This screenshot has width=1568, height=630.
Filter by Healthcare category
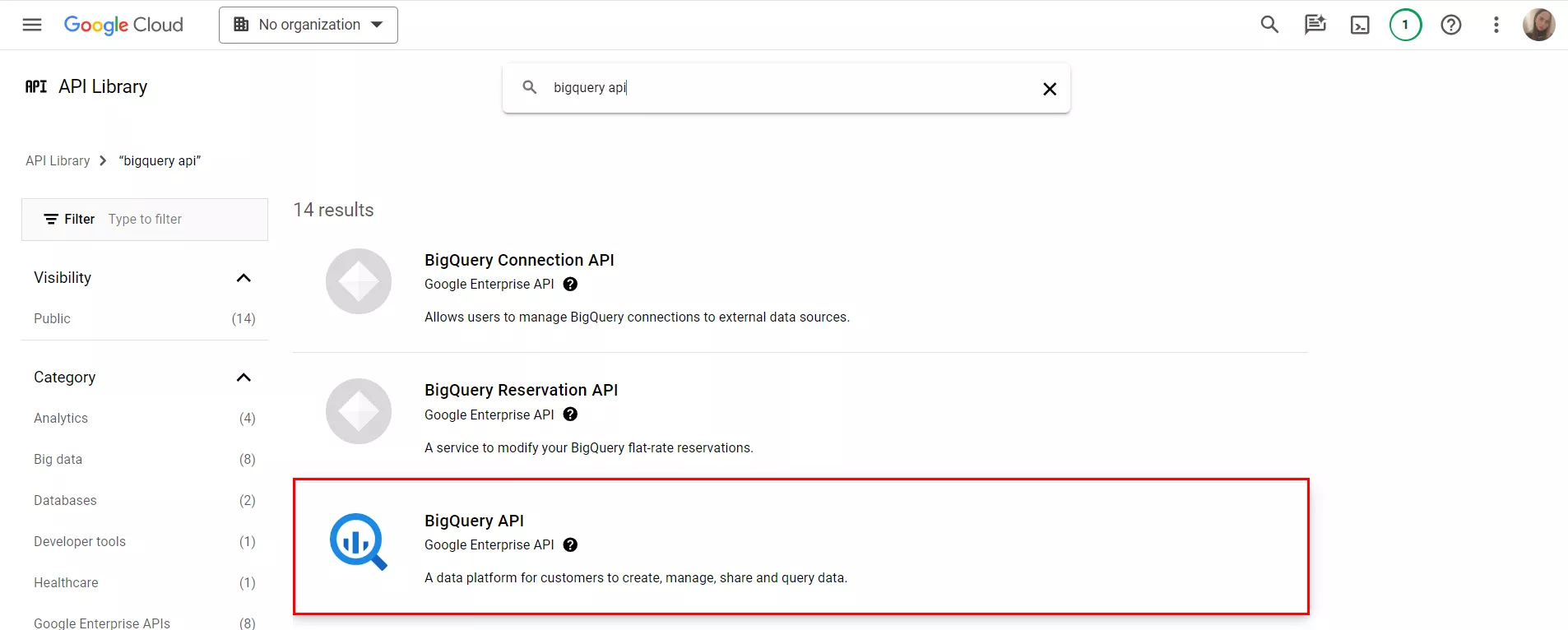click(x=145, y=582)
